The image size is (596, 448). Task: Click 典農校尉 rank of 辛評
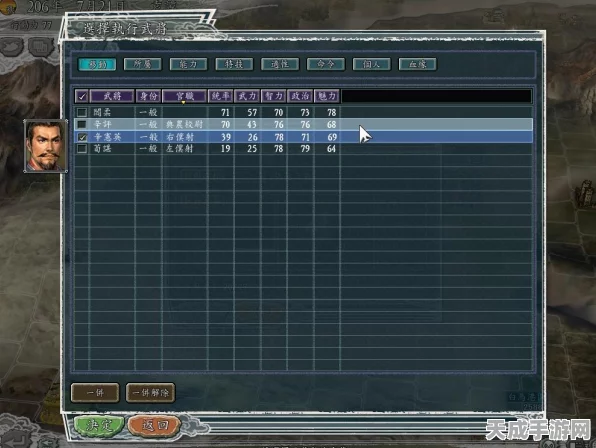184,124
